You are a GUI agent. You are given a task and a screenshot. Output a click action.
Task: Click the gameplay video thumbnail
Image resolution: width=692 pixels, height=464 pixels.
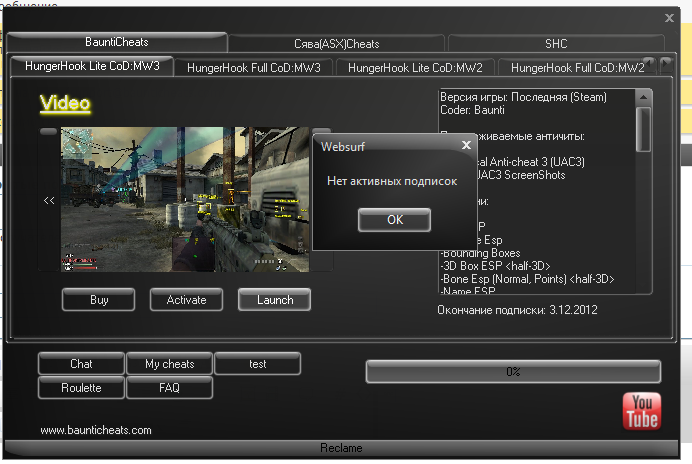click(184, 199)
